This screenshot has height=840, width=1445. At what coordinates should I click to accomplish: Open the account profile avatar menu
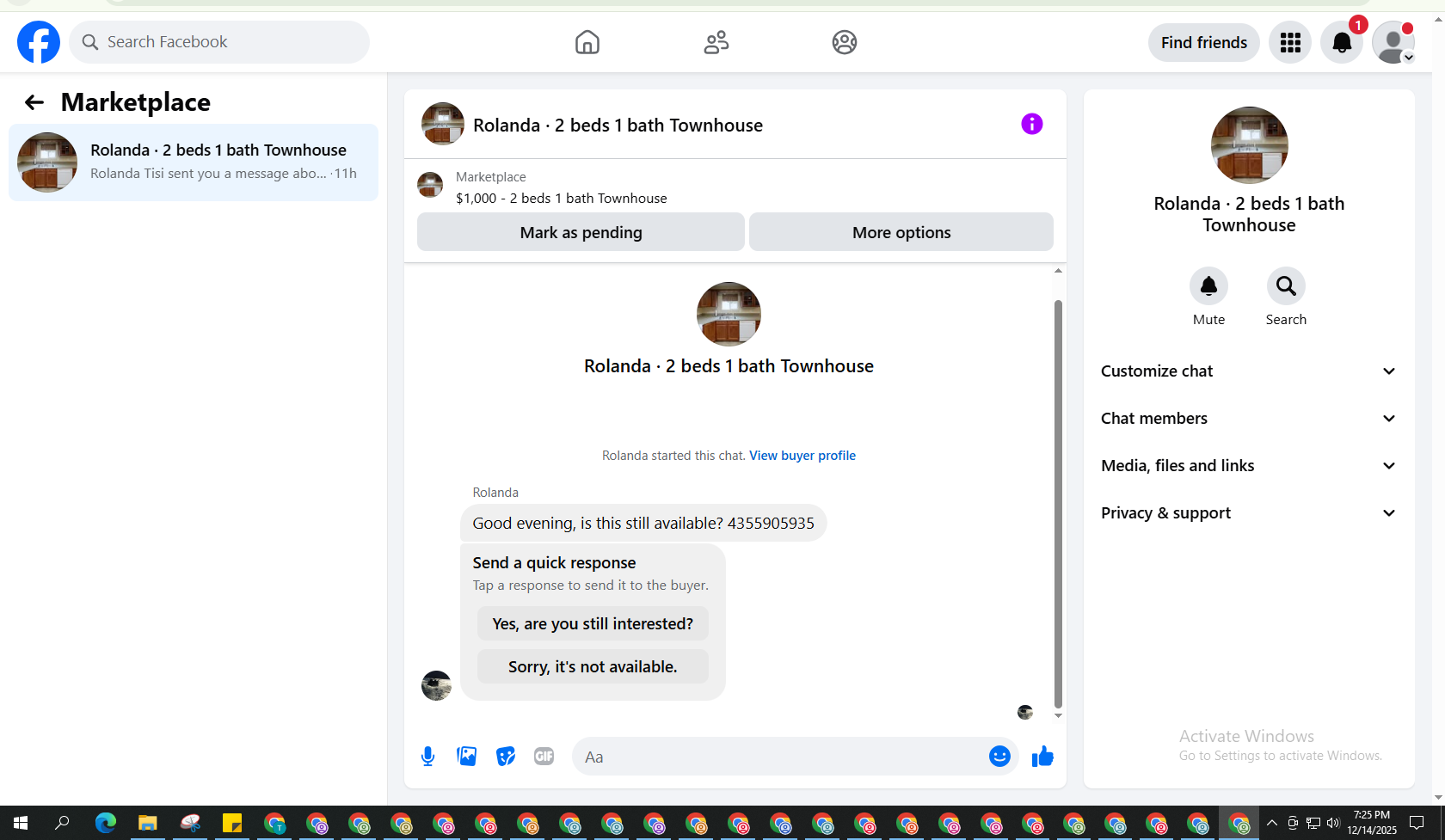pos(1393,42)
